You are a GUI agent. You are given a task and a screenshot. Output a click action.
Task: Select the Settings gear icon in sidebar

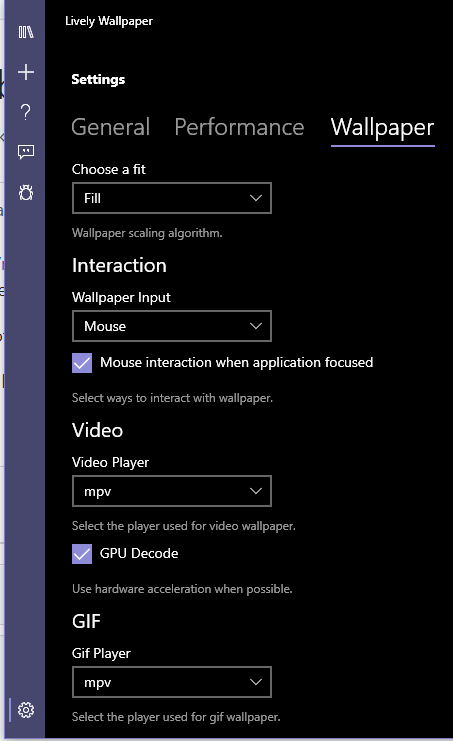click(26, 710)
